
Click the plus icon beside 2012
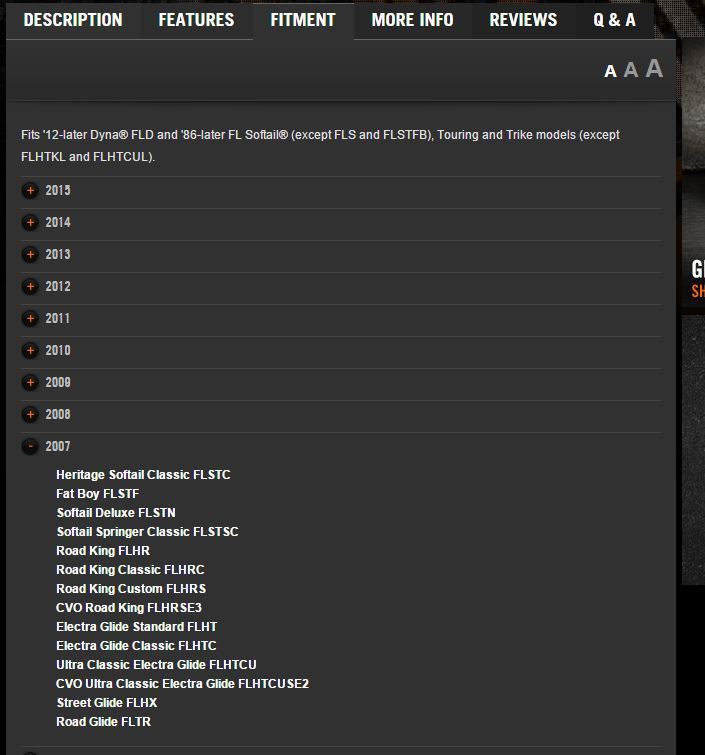(x=31, y=287)
